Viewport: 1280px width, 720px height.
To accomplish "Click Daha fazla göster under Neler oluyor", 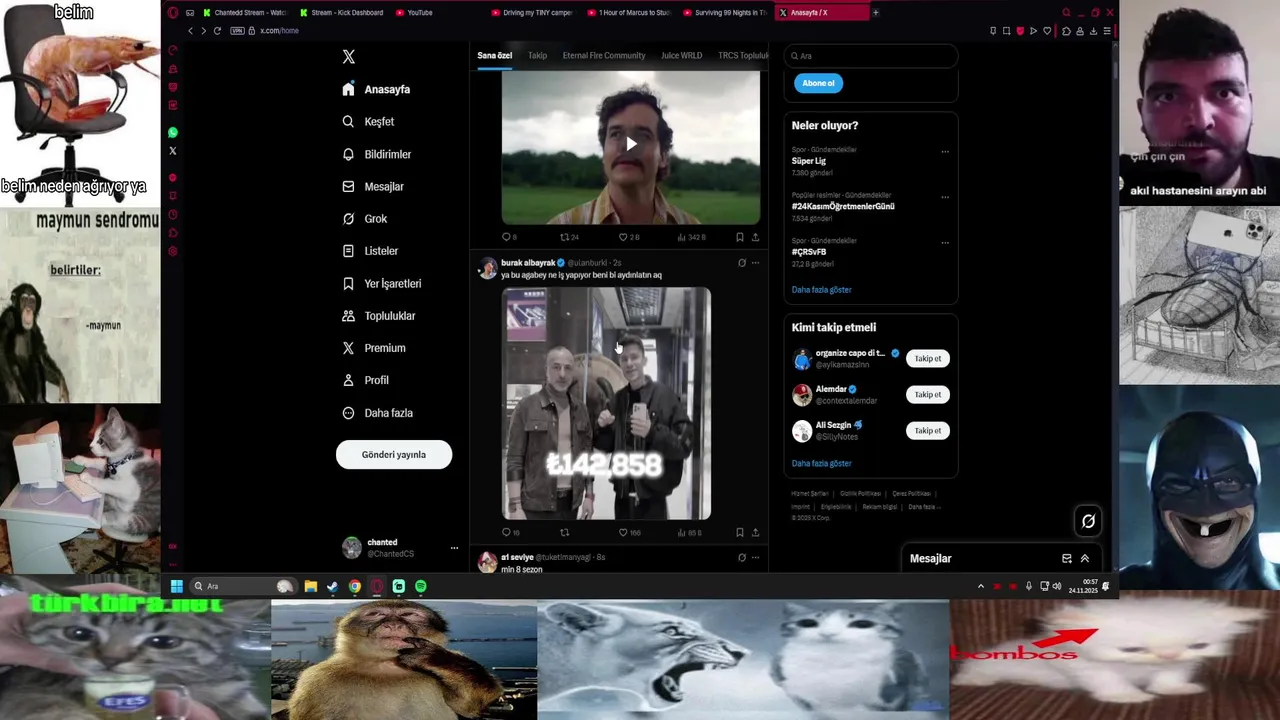I will tap(822, 290).
